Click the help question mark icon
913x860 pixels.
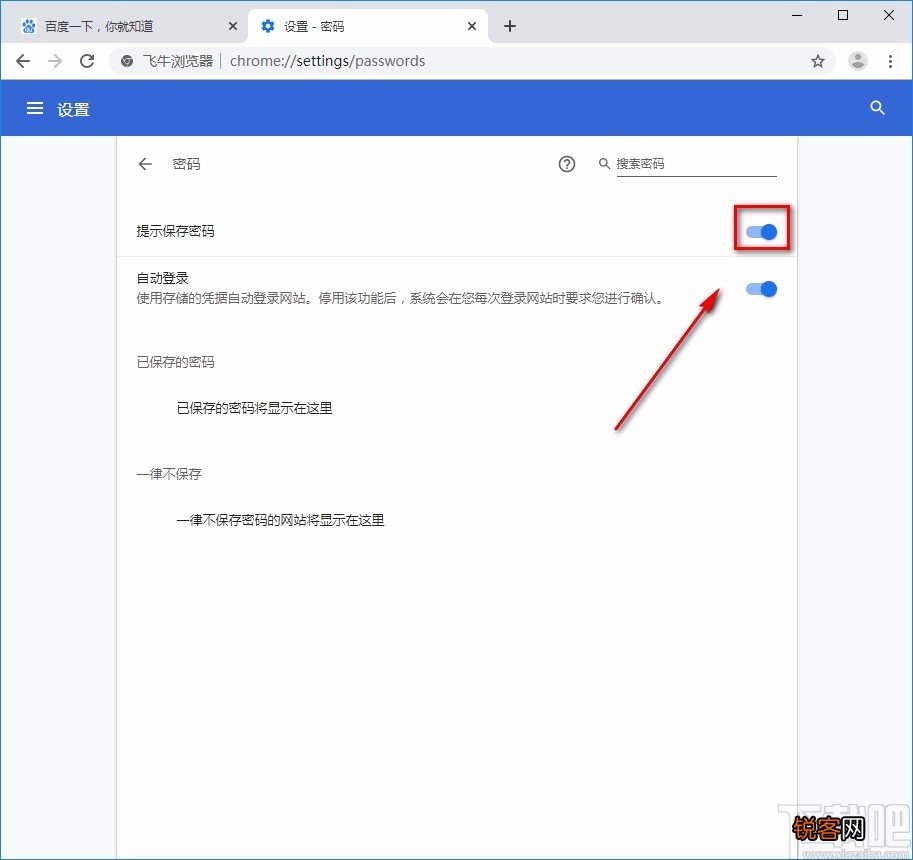click(567, 164)
